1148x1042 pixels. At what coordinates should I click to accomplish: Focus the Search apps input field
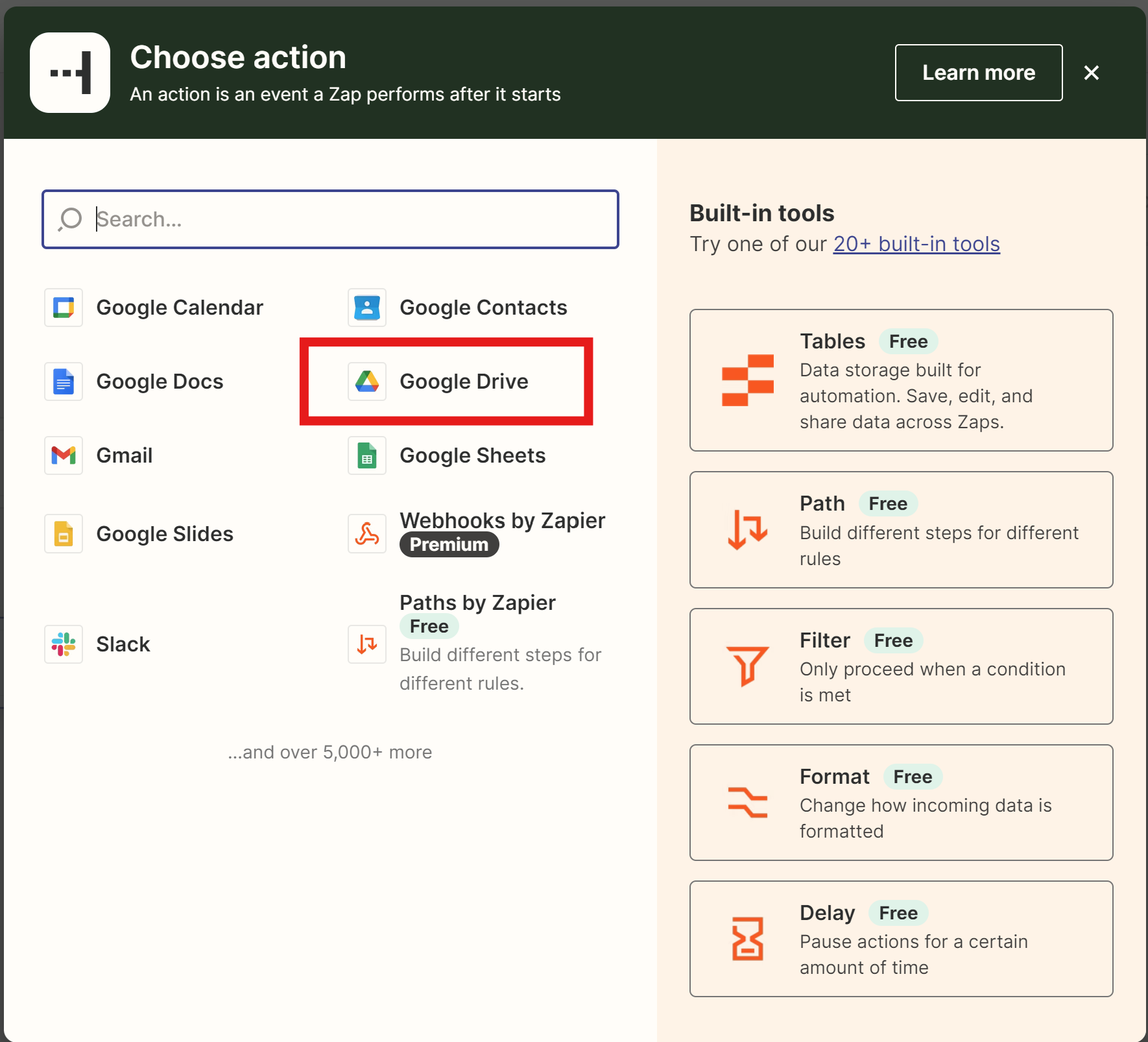coord(330,219)
